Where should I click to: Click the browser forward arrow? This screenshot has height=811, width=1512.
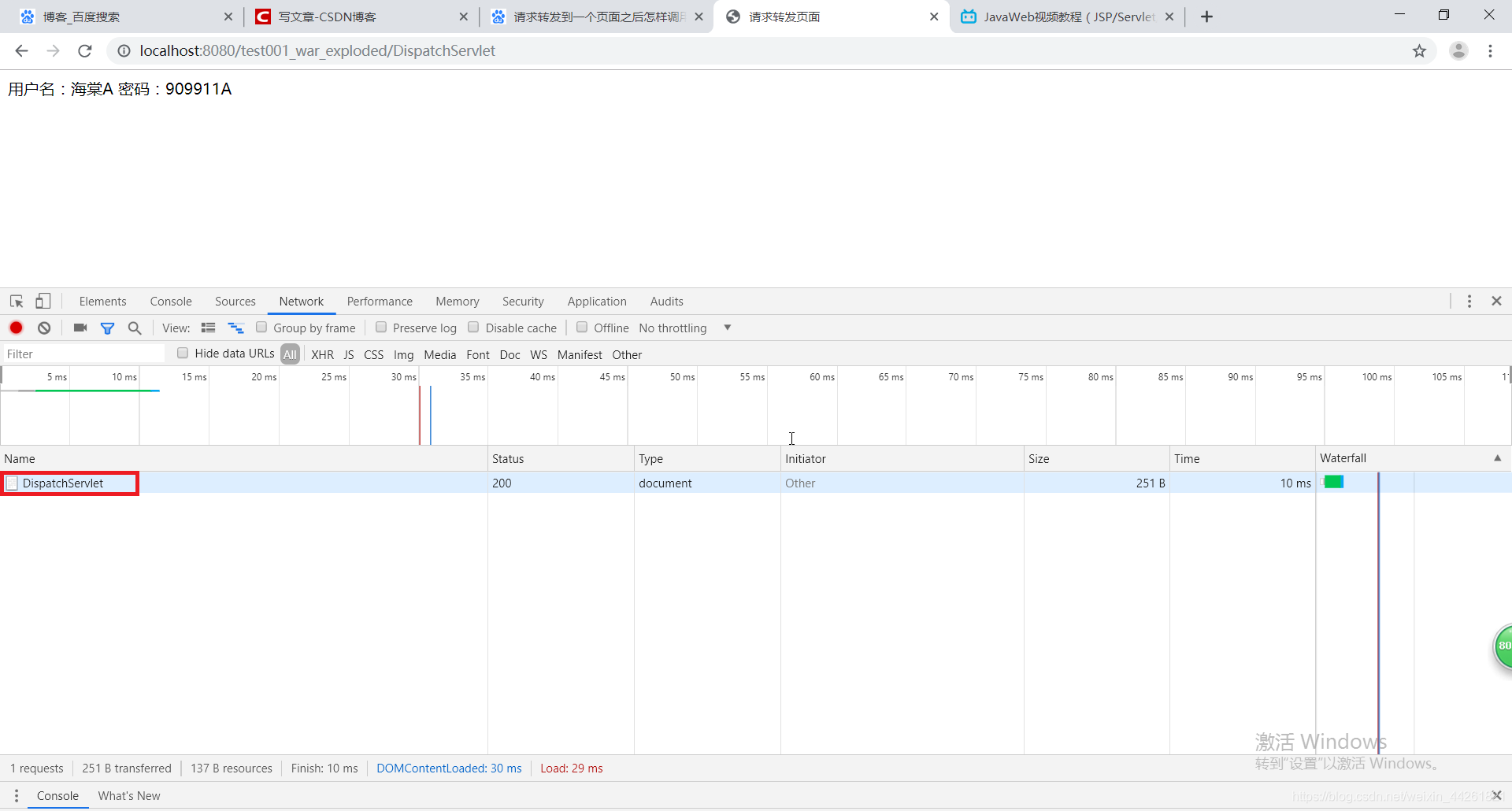tap(53, 51)
